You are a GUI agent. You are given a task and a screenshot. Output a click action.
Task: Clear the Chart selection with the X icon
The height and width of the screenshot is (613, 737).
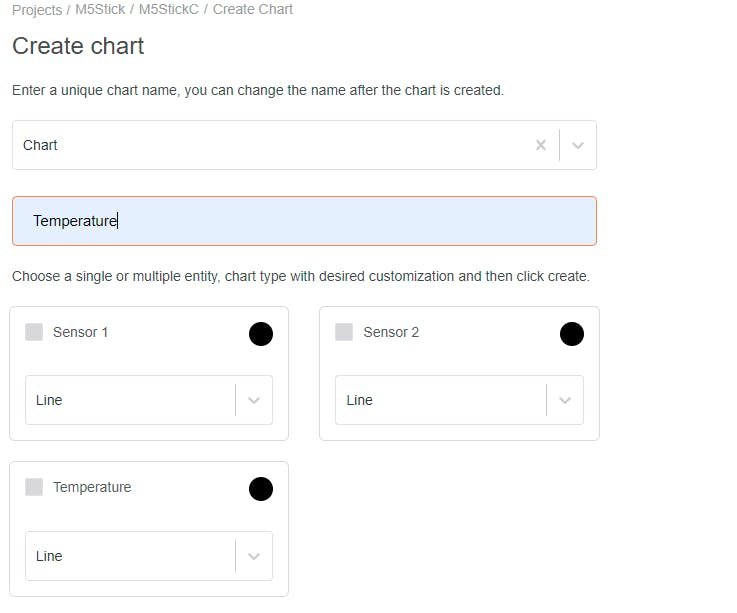point(541,145)
